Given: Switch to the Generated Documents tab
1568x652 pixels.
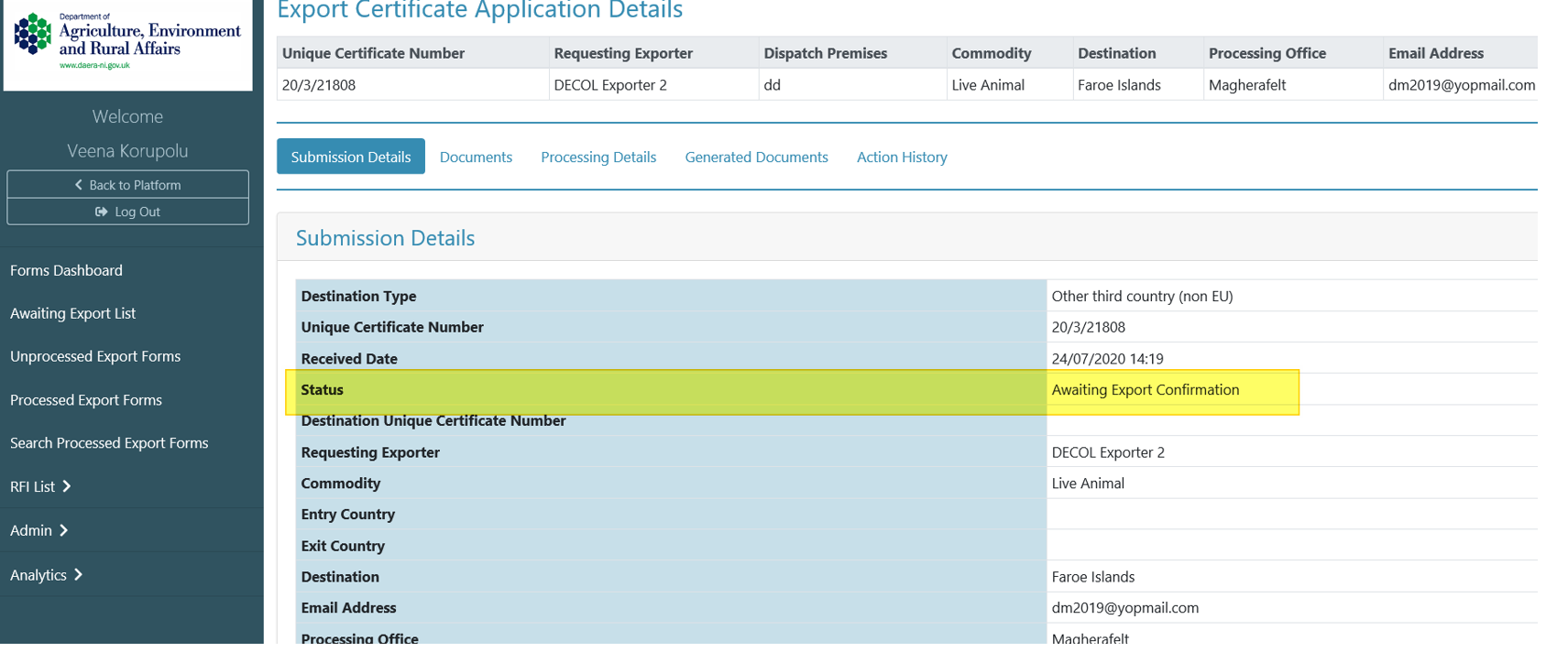Looking at the screenshot, I should pos(756,157).
